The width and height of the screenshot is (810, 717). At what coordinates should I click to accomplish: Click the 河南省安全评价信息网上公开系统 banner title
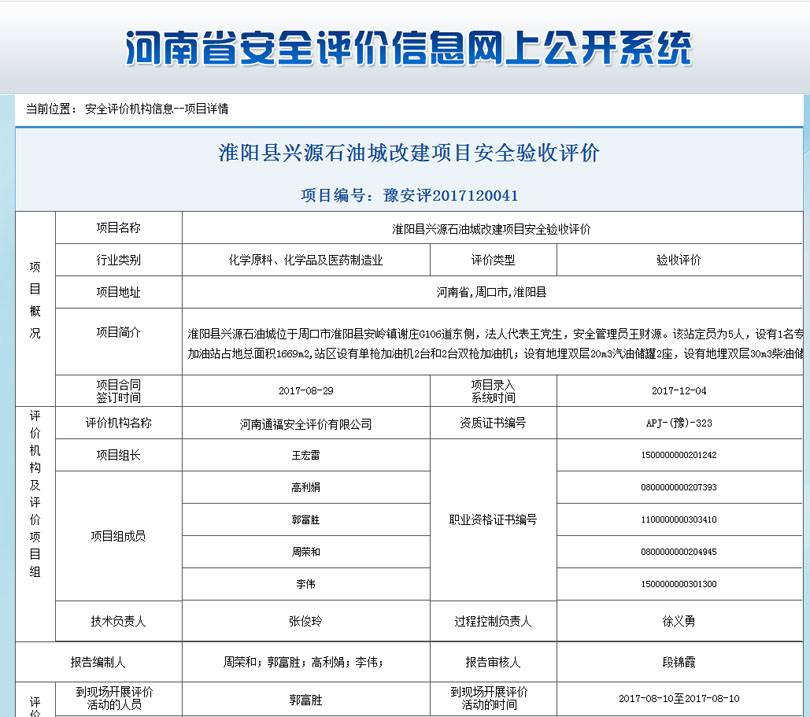(x=408, y=48)
